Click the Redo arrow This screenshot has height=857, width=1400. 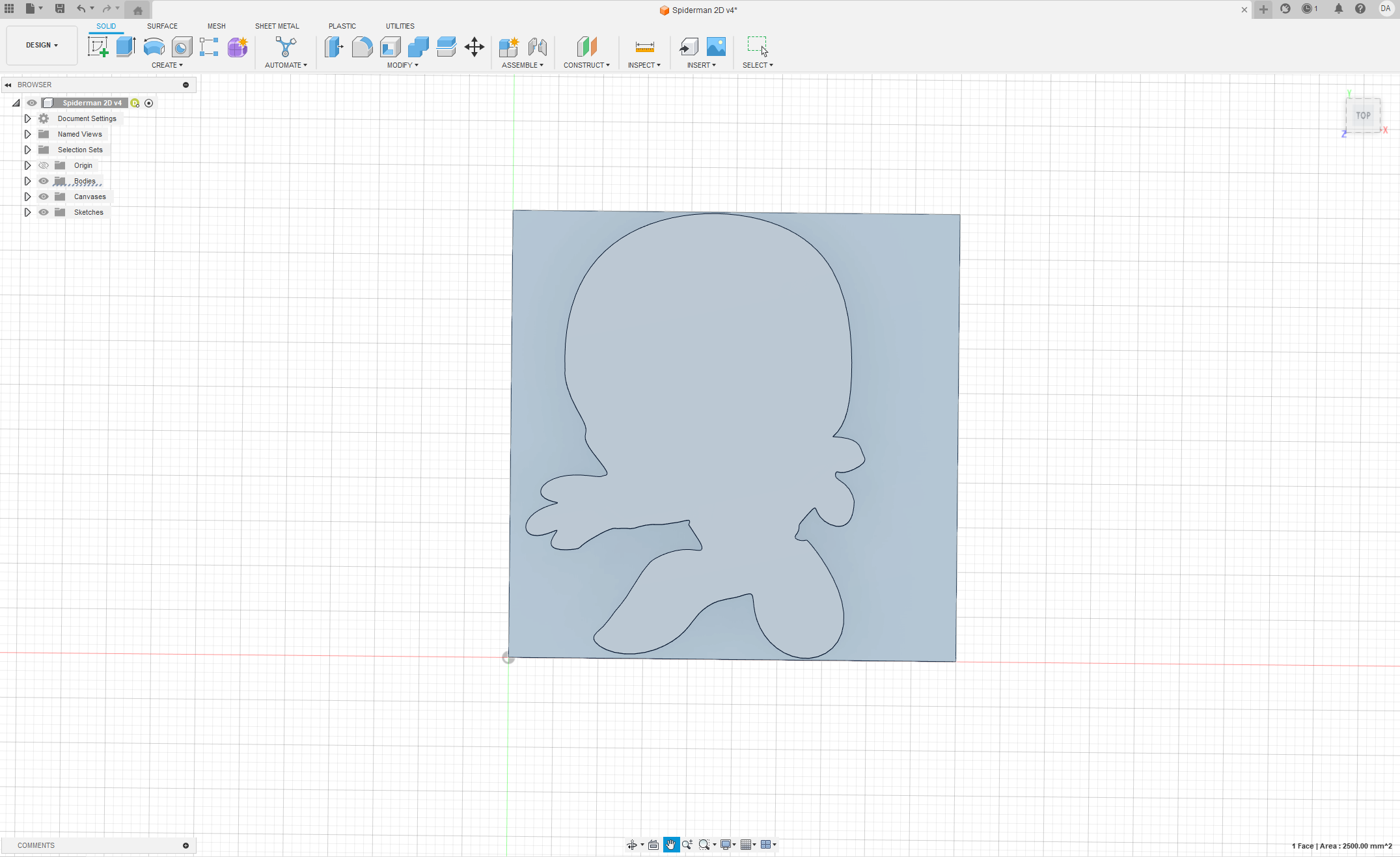107,8
